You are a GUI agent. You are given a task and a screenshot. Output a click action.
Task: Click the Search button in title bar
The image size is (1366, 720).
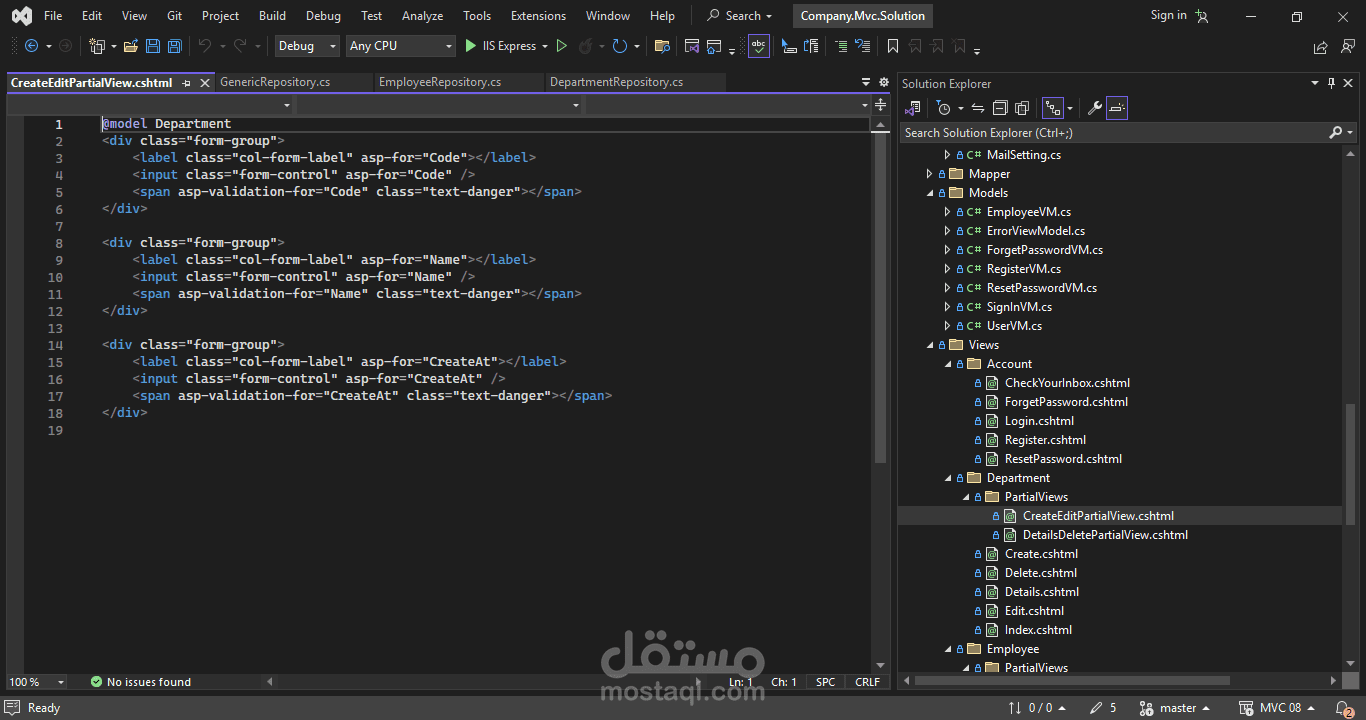[740, 16]
